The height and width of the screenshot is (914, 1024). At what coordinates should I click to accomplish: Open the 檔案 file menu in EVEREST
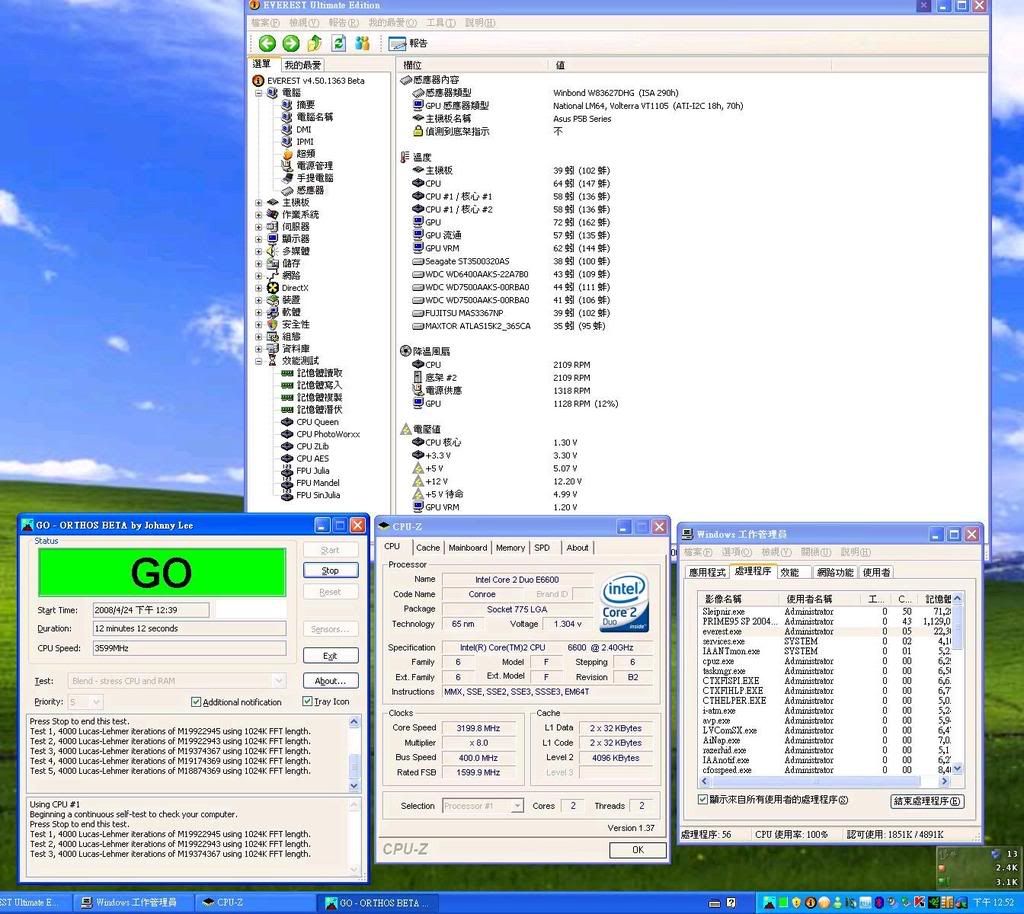point(265,23)
